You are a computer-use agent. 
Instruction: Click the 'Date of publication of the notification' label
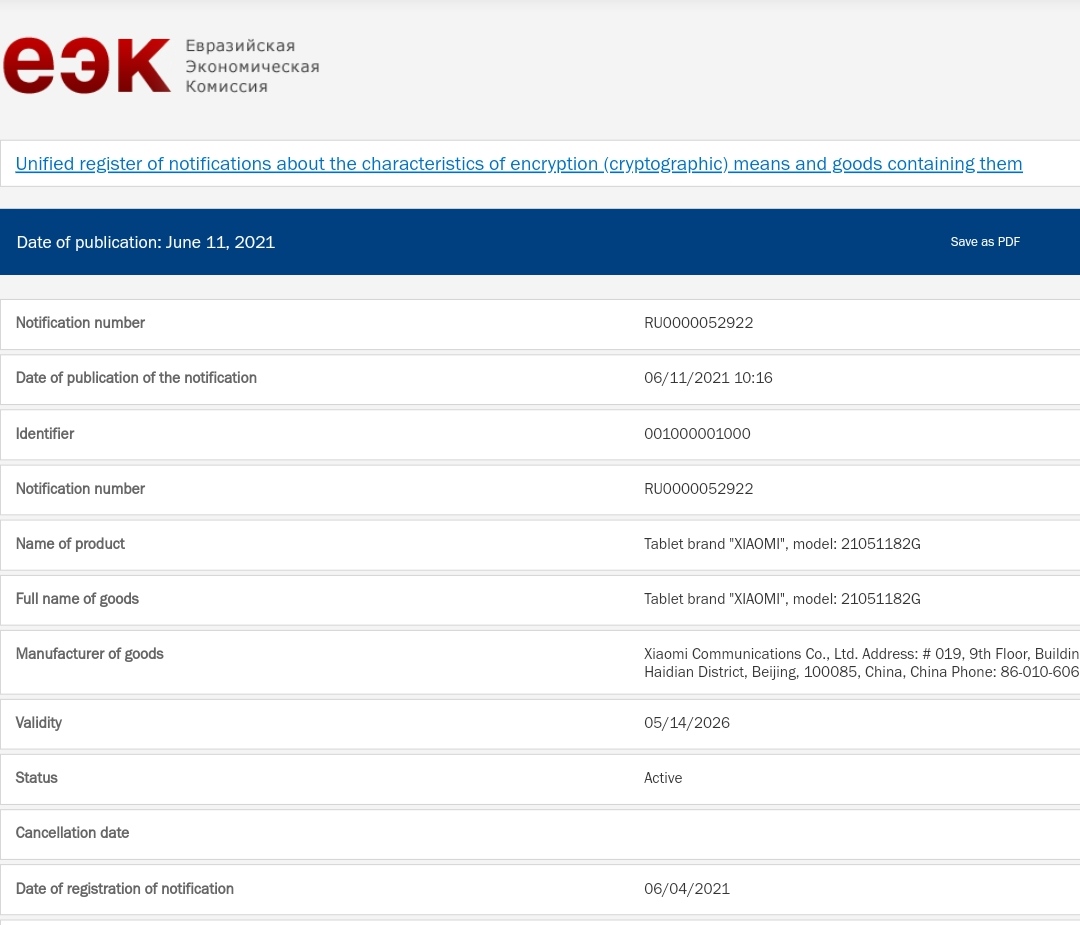coord(136,378)
